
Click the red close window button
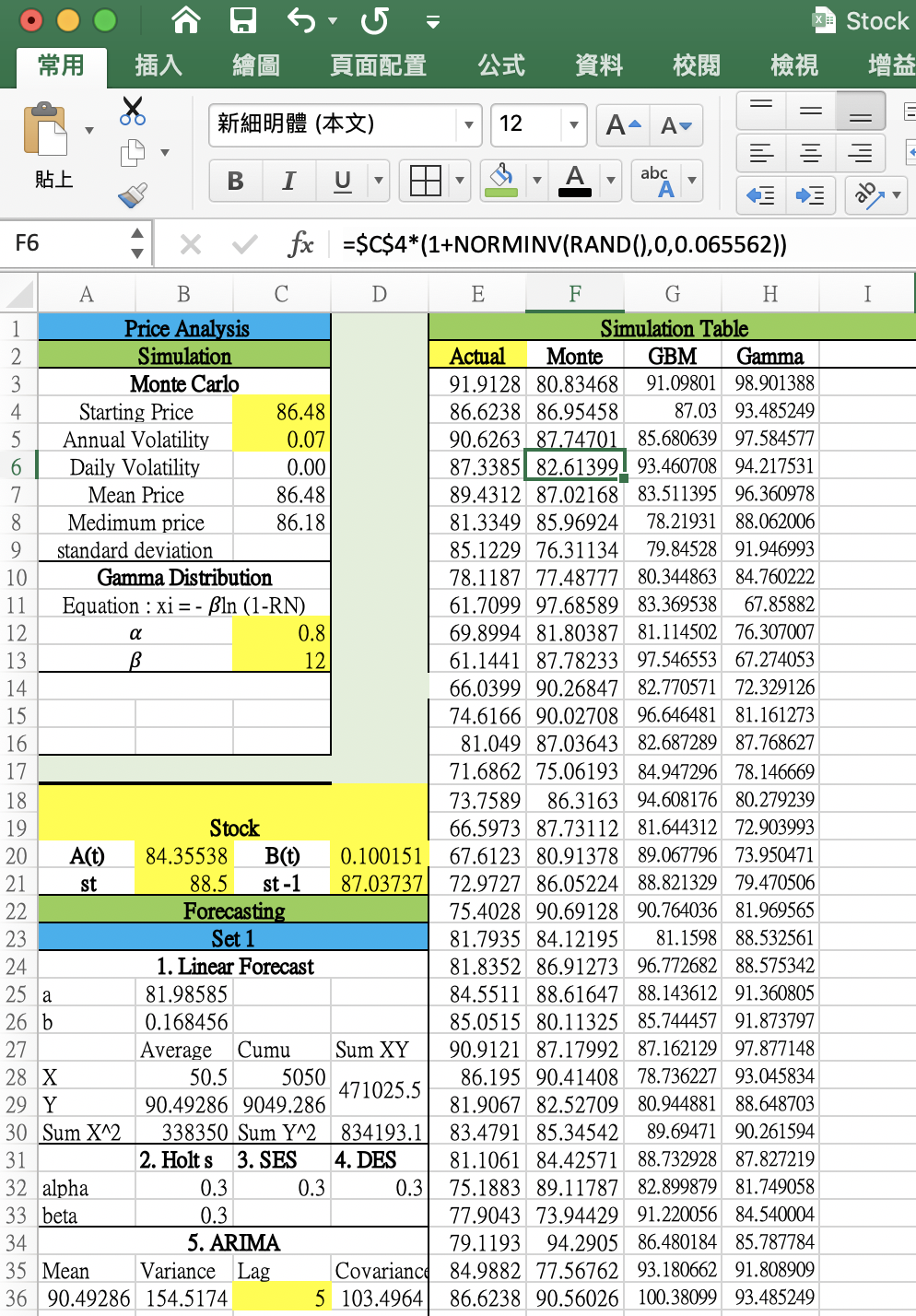coord(30,19)
